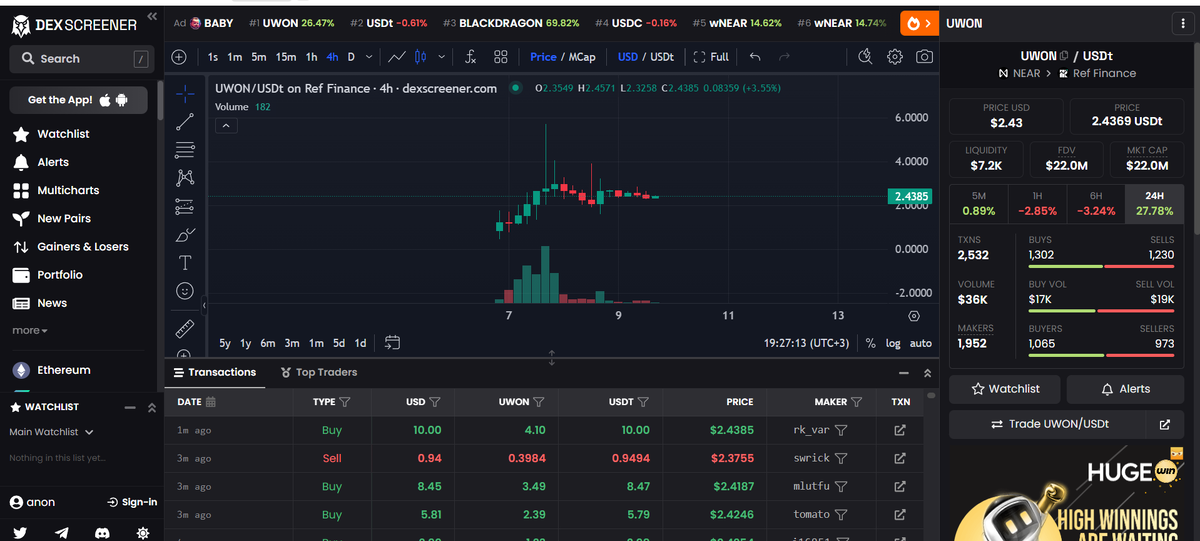Select the 24H stats tab
The width and height of the screenshot is (1200, 541).
[x=1154, y=203]
